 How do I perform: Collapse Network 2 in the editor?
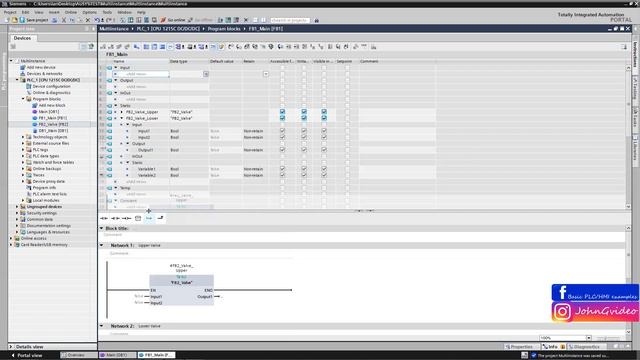(x=102, y=326)
